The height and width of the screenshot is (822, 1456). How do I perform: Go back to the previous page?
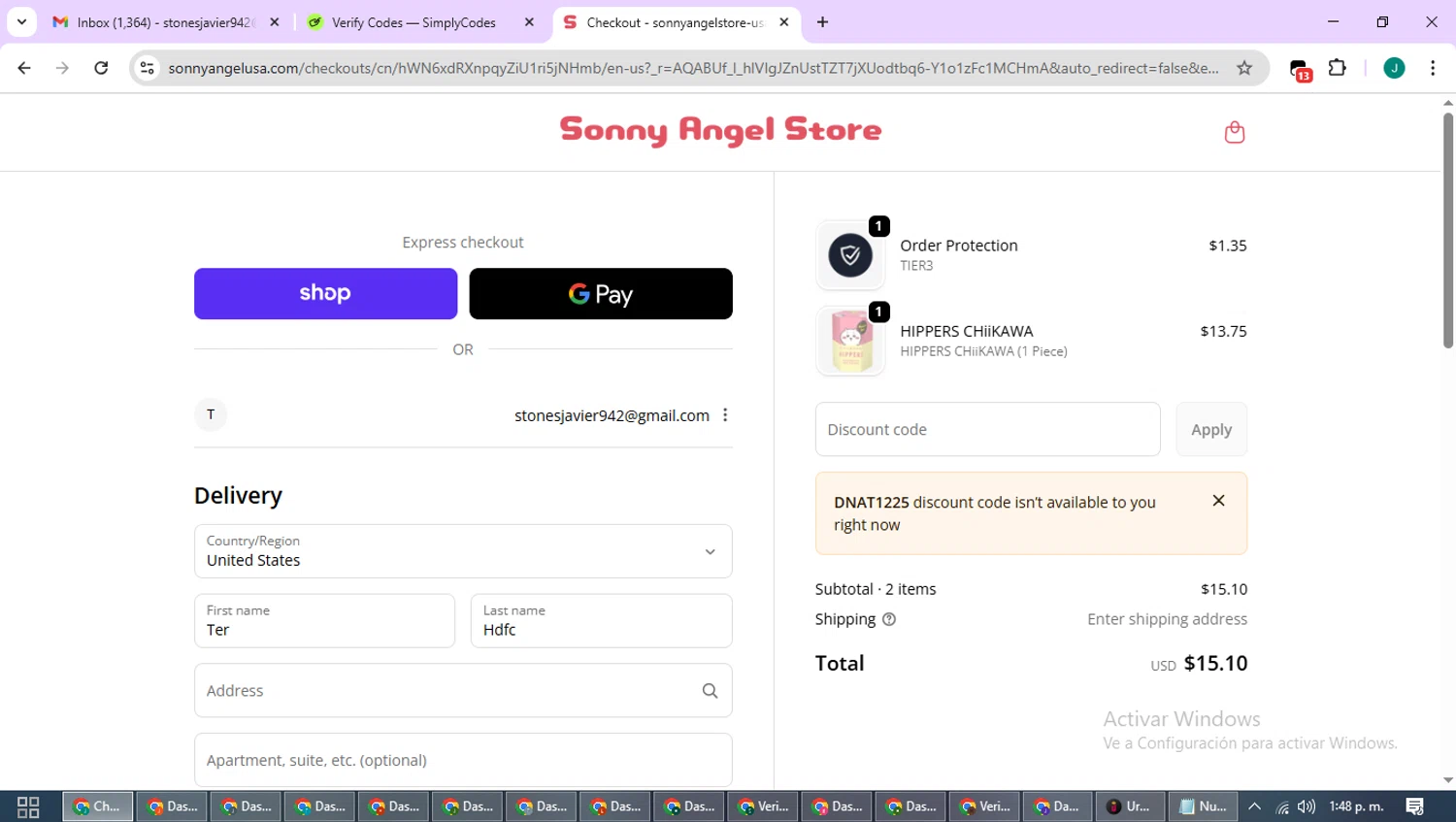pos(24,68)
